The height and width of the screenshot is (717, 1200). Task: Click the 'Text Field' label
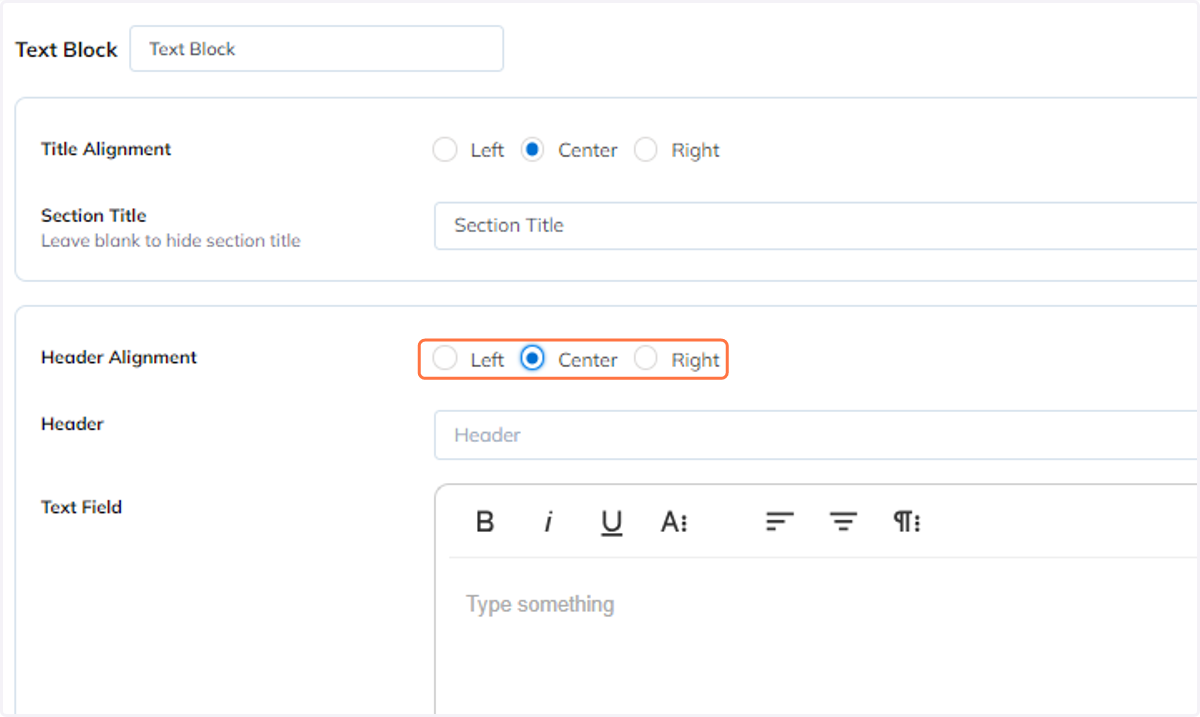[81, 507]
